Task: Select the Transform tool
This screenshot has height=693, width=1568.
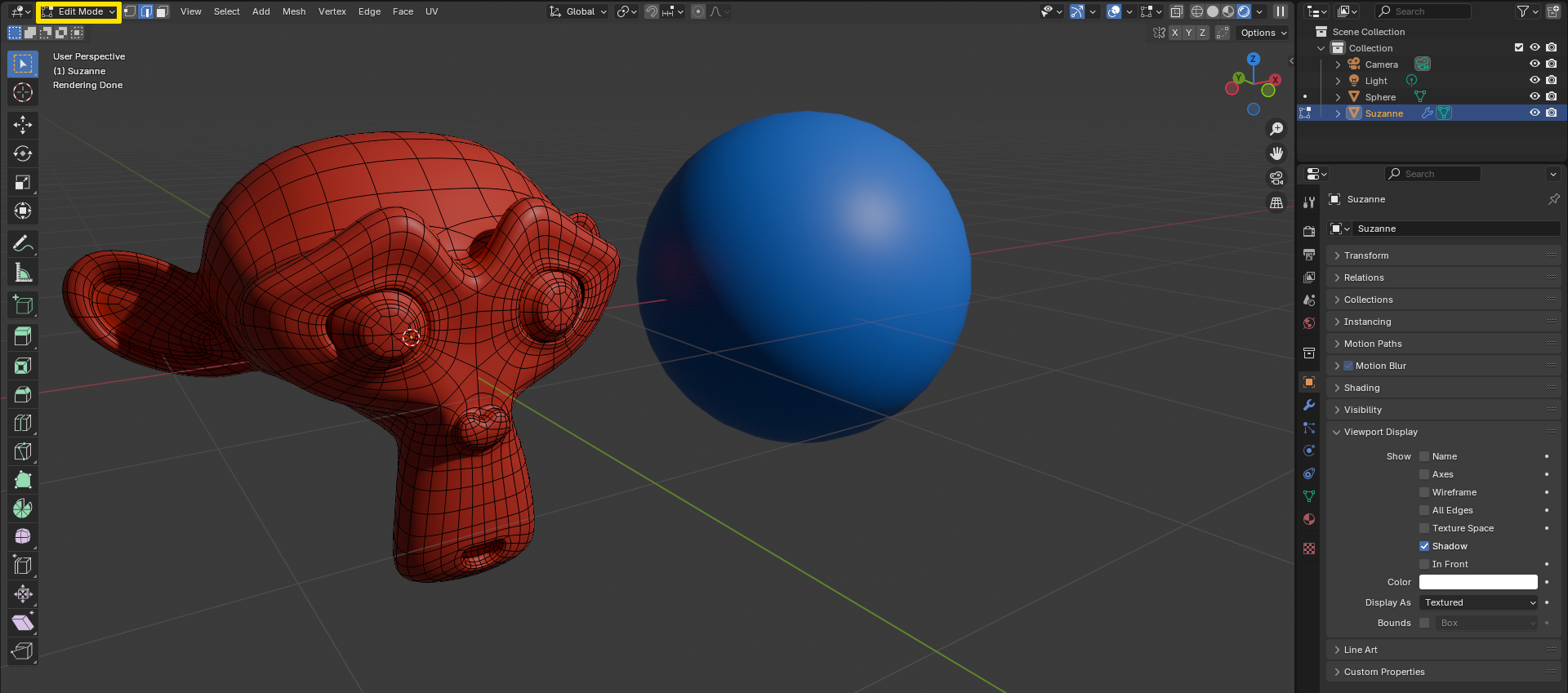Action: coord(23,211)
